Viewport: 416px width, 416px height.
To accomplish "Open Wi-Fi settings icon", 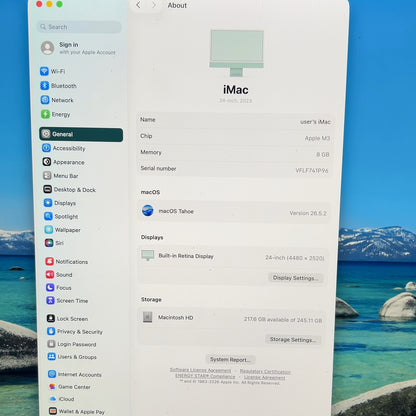I will (x=44, y=71).
